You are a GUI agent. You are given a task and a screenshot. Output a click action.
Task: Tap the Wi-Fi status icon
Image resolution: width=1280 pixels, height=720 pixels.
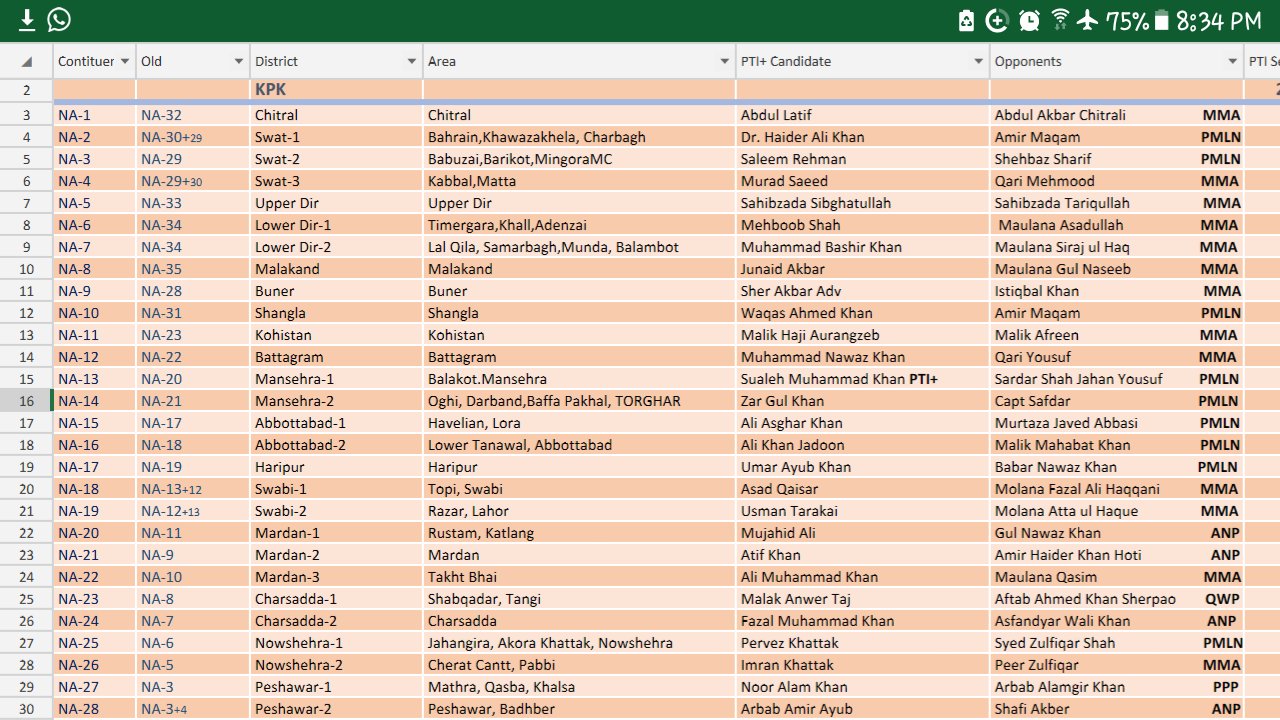1060,21
